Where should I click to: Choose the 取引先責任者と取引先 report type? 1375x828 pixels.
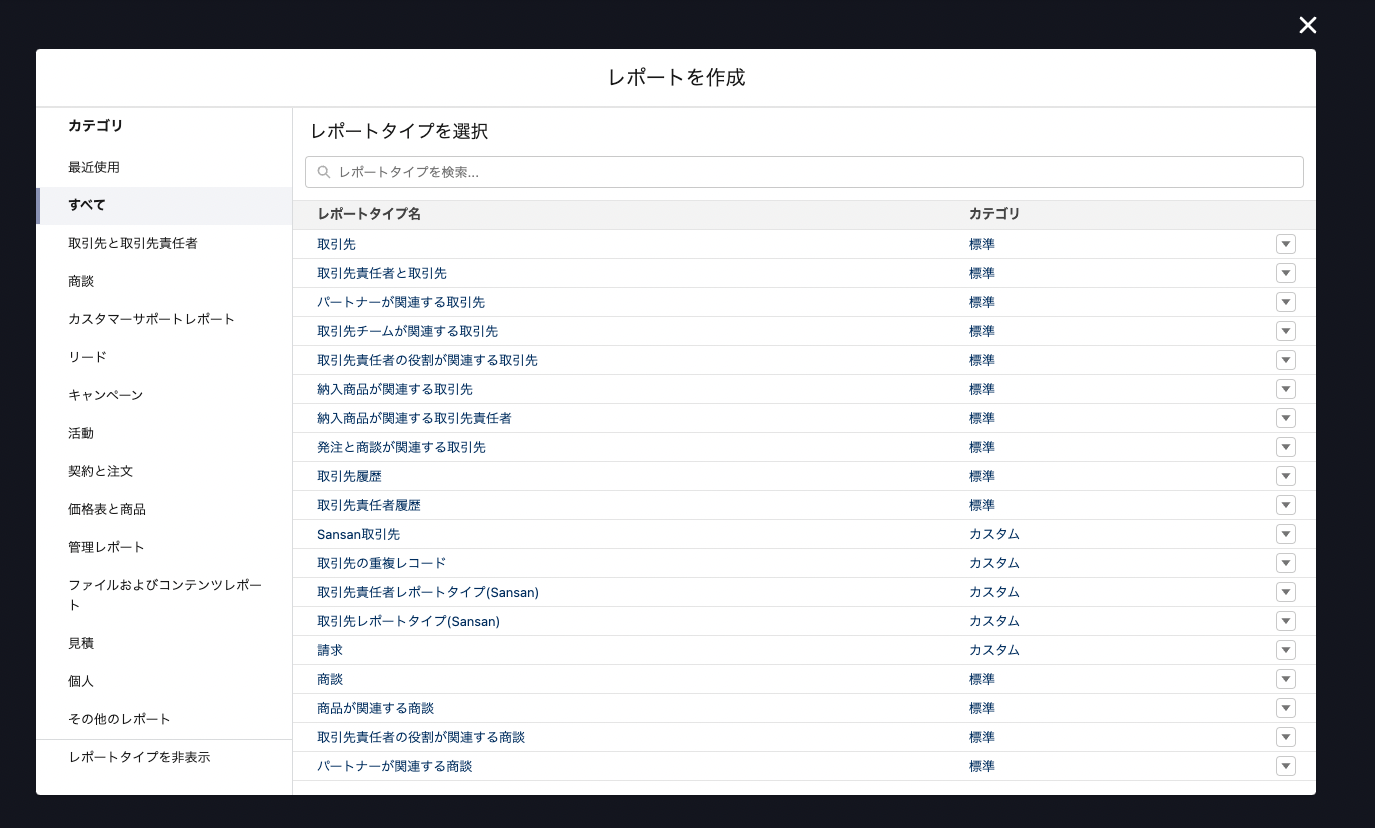tap(382, 273)
